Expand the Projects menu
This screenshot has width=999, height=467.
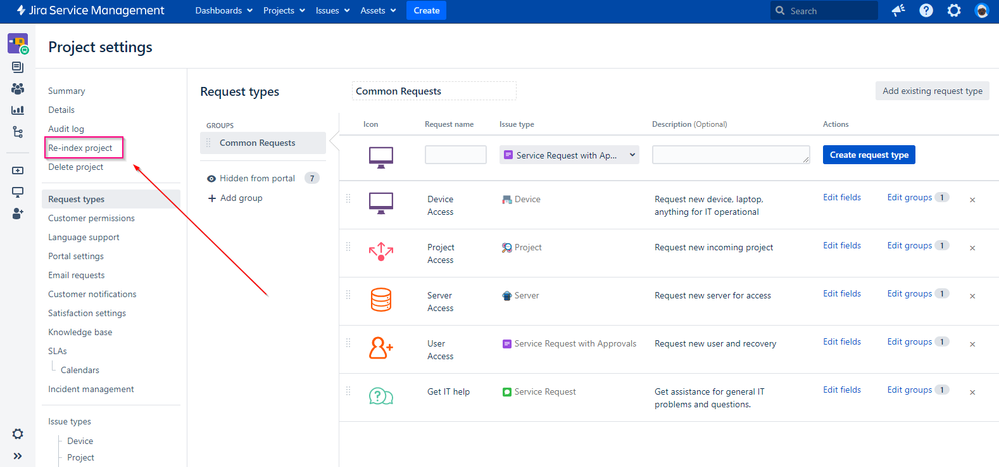pyautogui.click(x=284, y=11)
